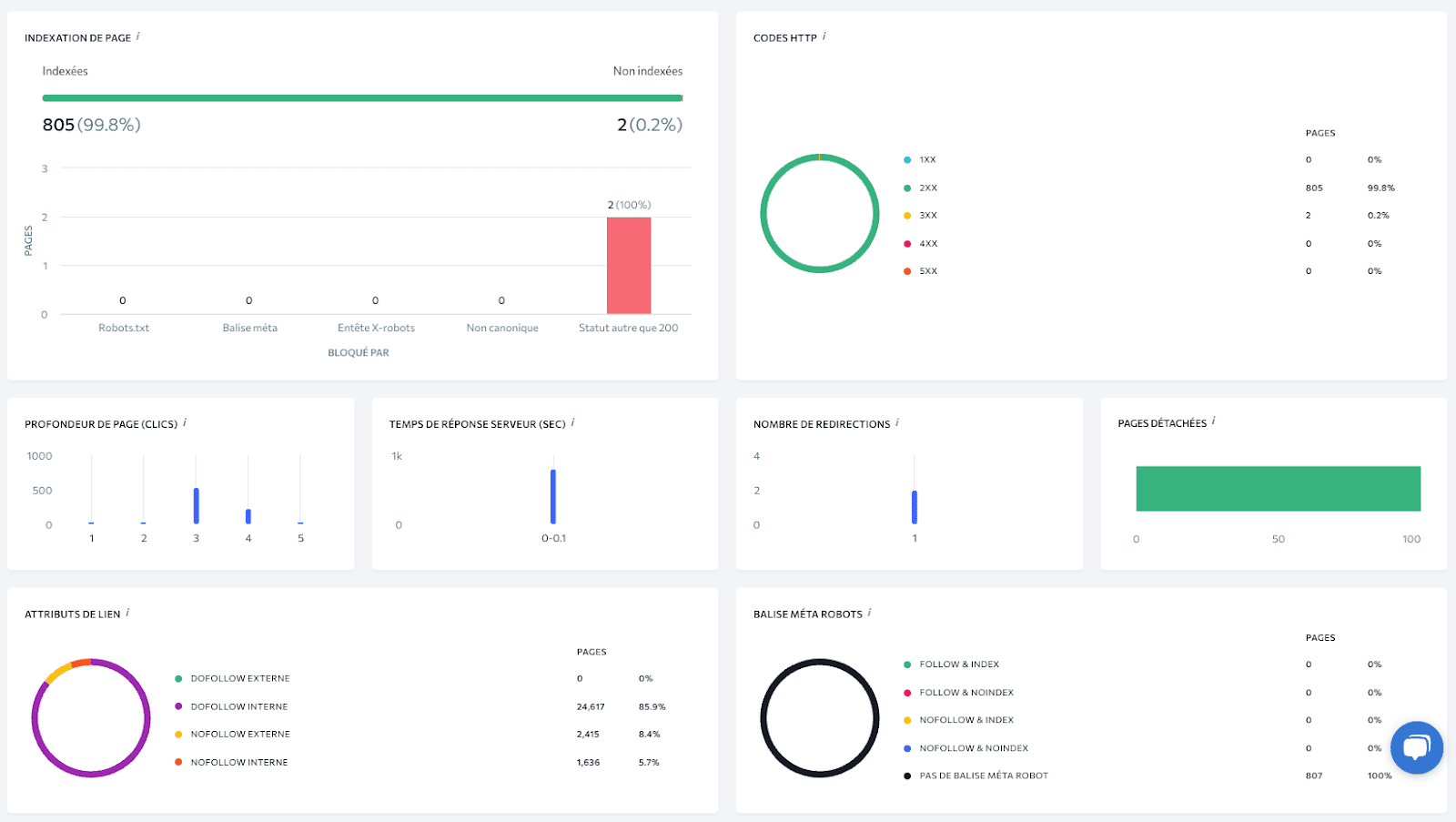The width and height of the screenshot is (1456, 822).
Task: Click the 5.7% Nofollow interne percentage
Action: (649, 763)
